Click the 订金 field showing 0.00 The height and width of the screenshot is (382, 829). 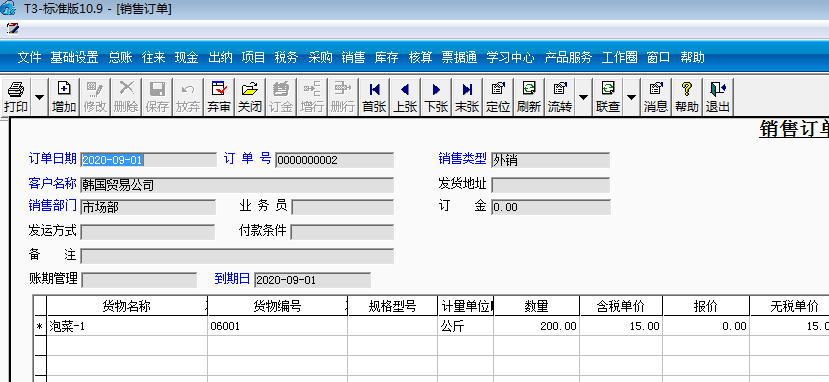tap(550, 207)
